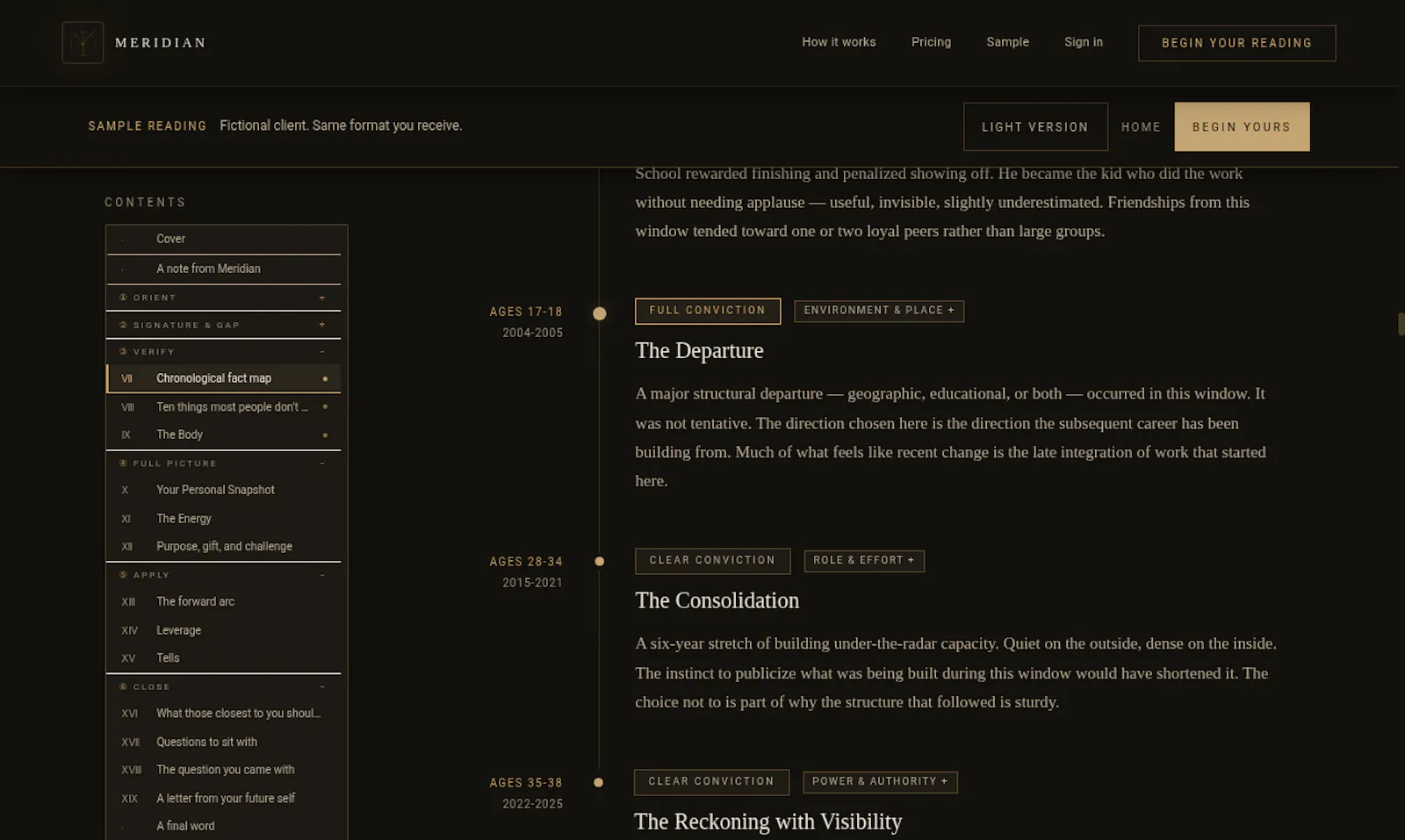Open Your Personal Snapshot chapter

click(223, 490)
